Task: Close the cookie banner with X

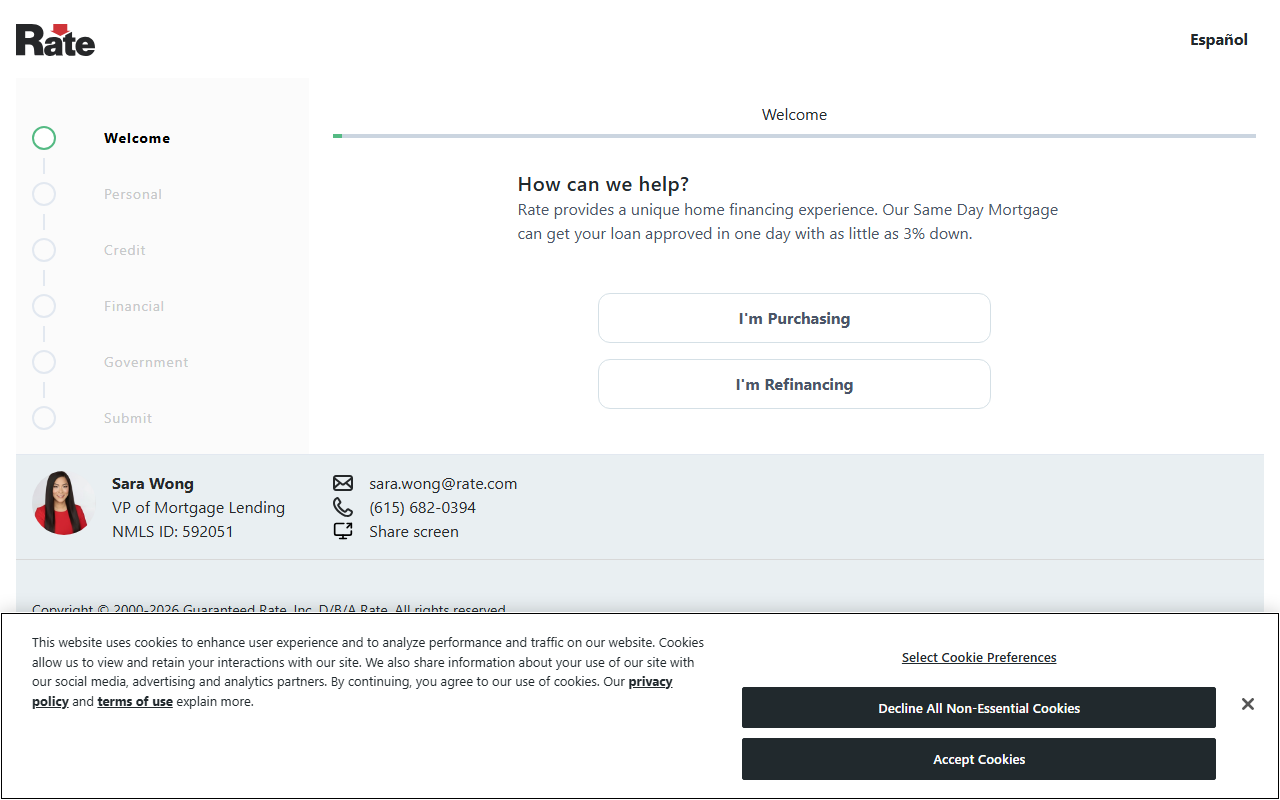Action: click(x=1248, y=704)
